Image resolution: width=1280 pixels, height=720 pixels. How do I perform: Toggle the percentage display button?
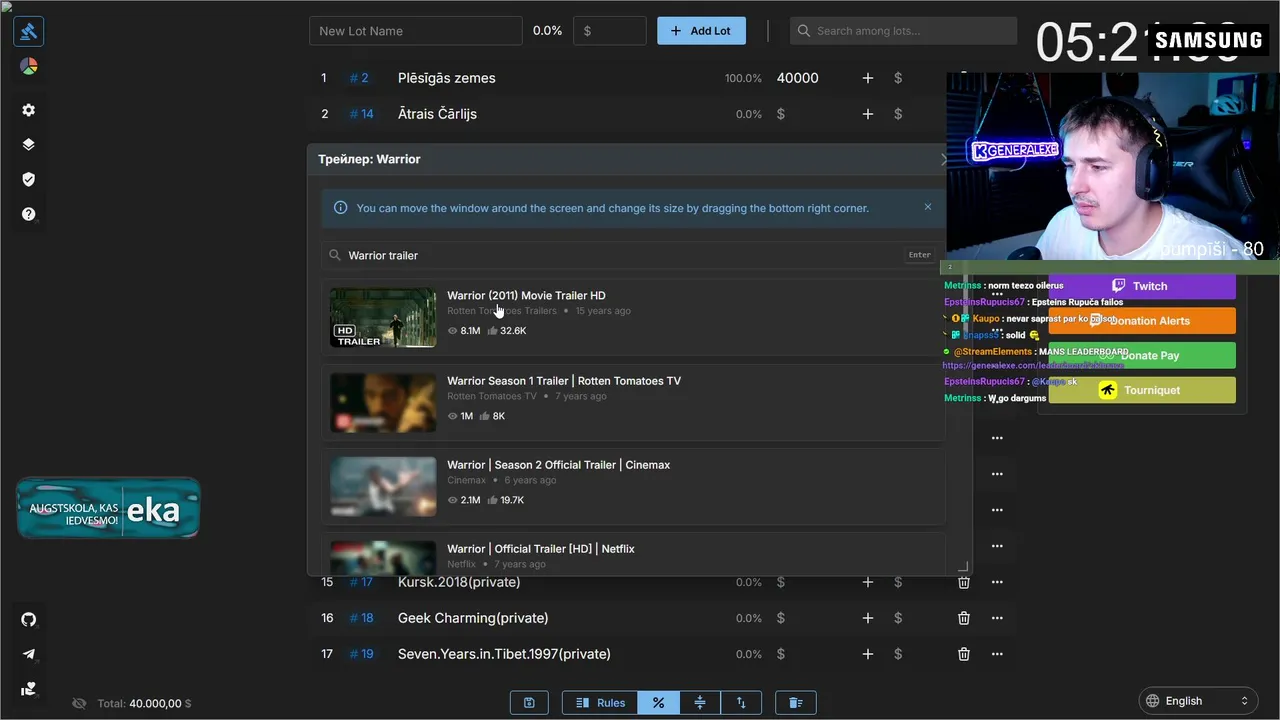pyautogui.click(x=658, y=703)
